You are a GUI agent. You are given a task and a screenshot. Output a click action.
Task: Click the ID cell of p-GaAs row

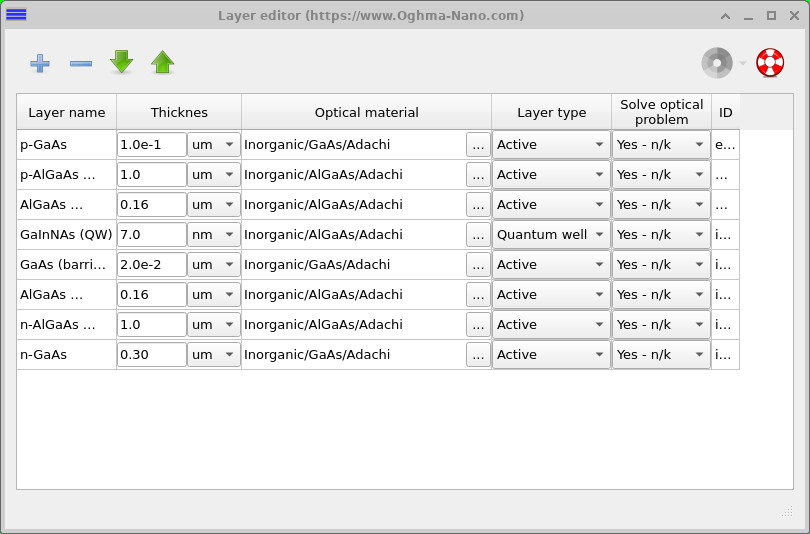[x=725, y=145]
